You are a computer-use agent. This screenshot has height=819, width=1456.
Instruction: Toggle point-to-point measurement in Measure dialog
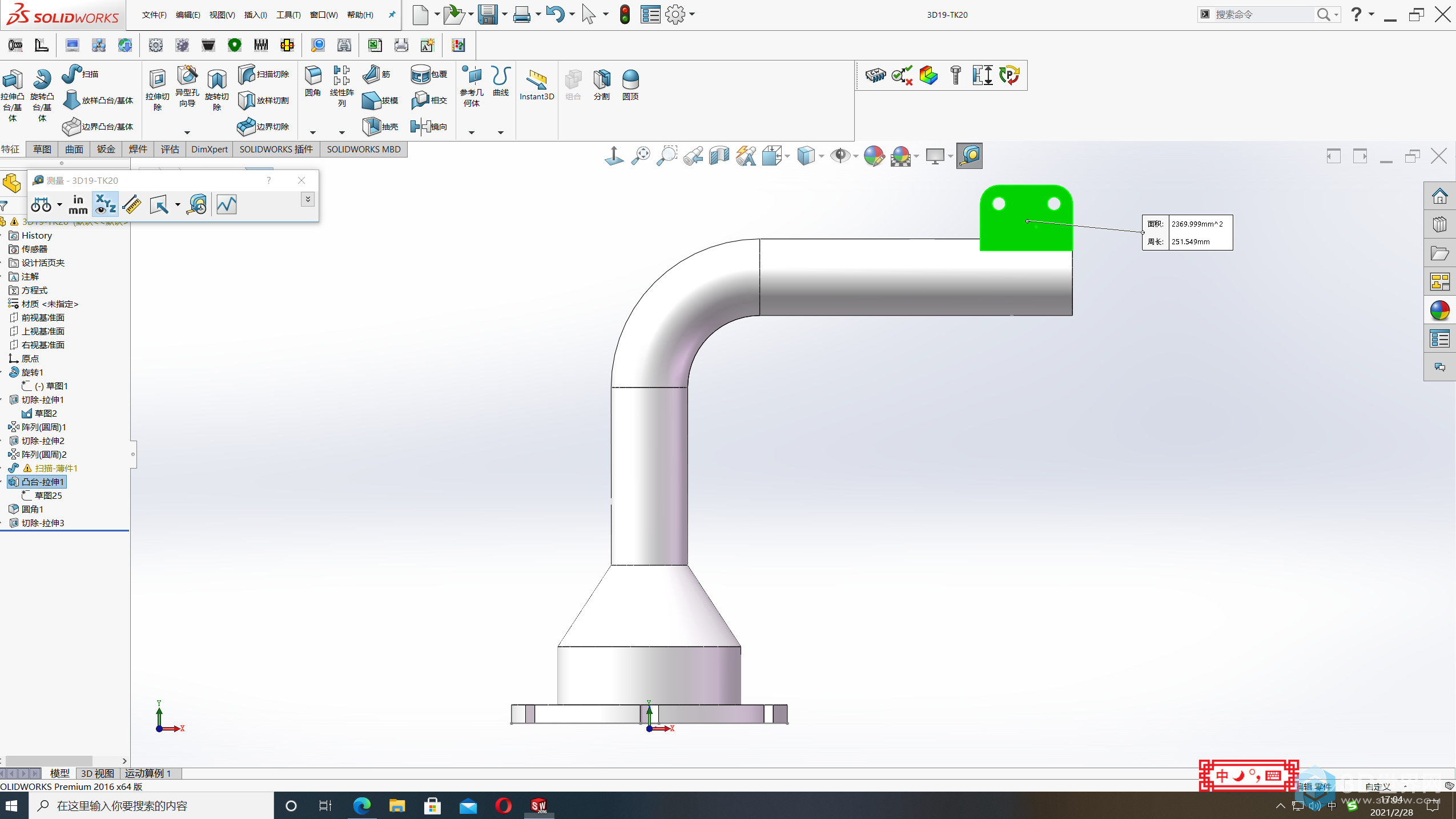click(x=132, y=204)
